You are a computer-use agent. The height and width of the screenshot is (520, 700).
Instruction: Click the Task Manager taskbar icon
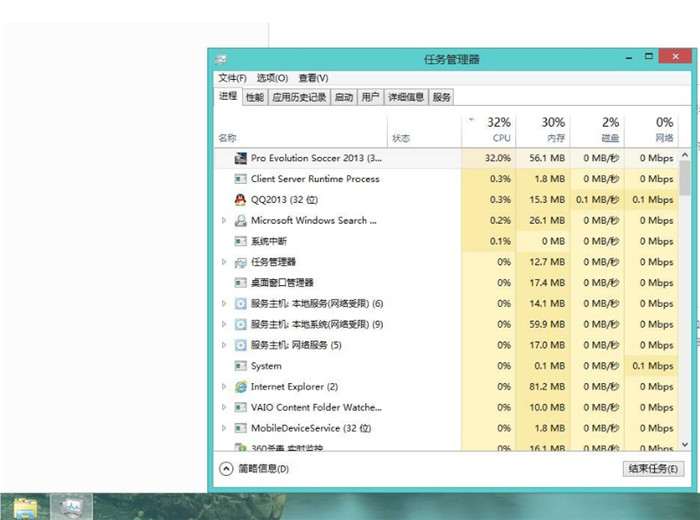point(72,506)
